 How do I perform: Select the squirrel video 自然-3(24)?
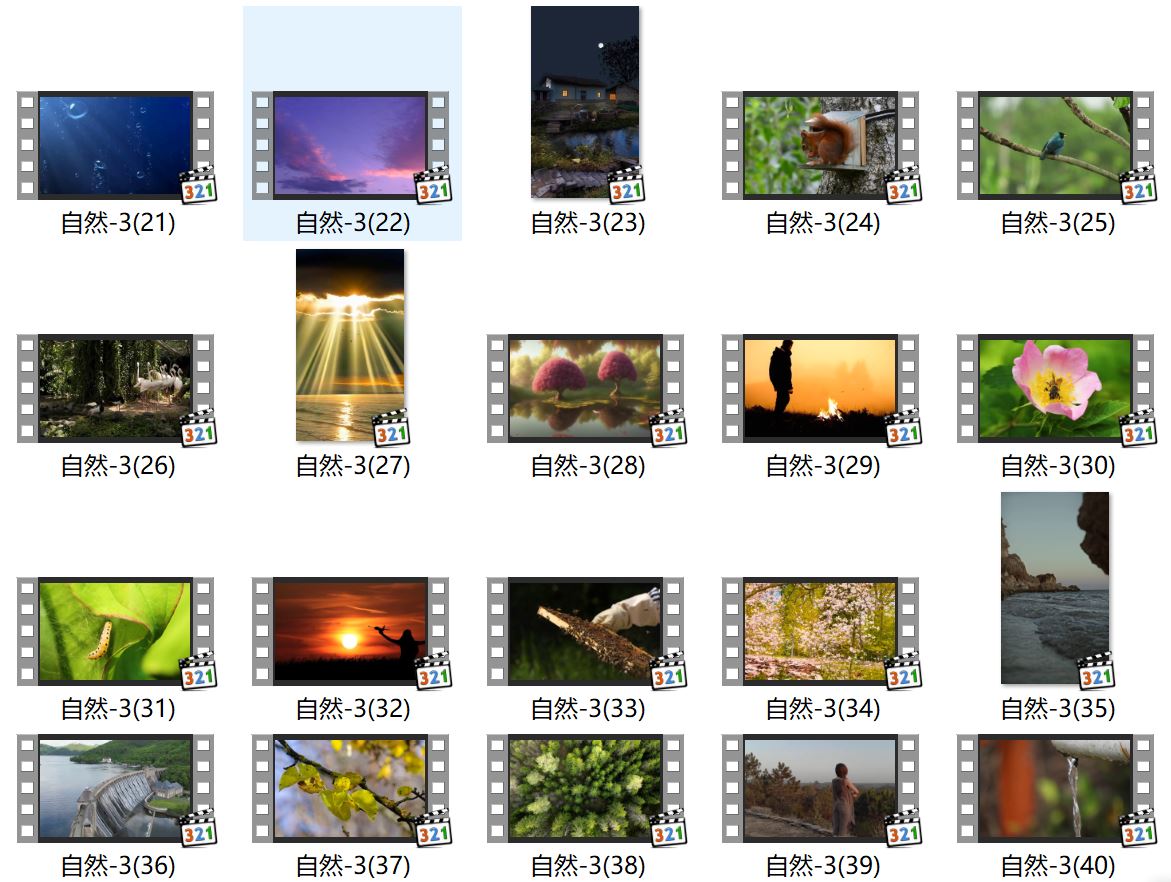pyautogui.click(x=820, y=146)
